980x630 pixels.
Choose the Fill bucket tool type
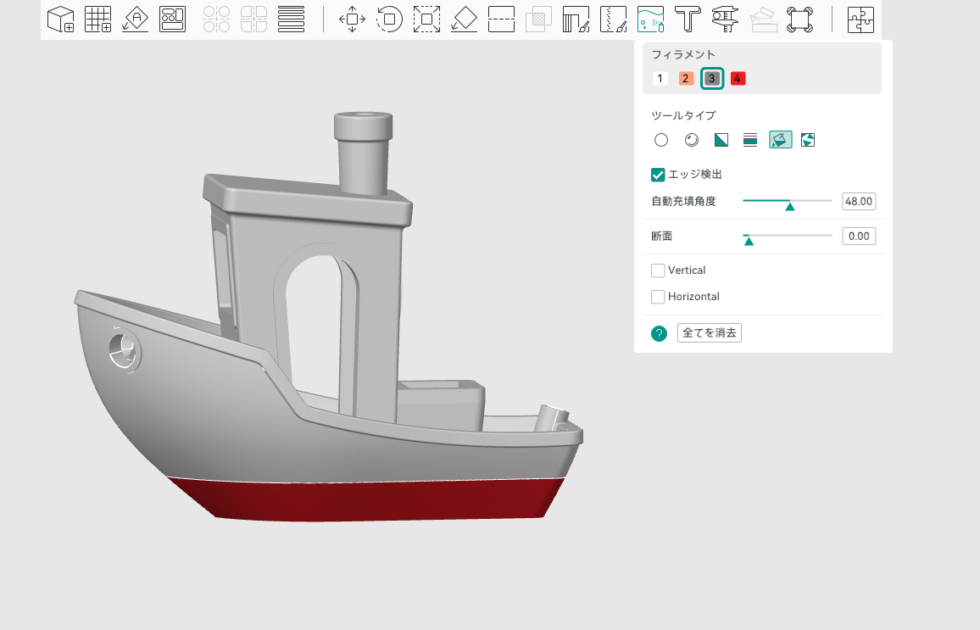780,140
